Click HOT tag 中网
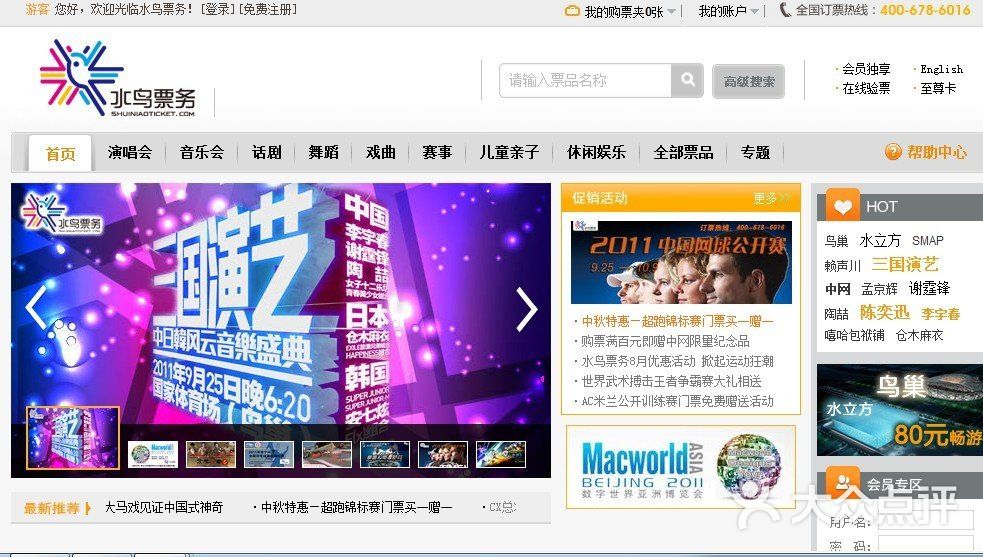This screenshot has width=983, height=557. 837,289
